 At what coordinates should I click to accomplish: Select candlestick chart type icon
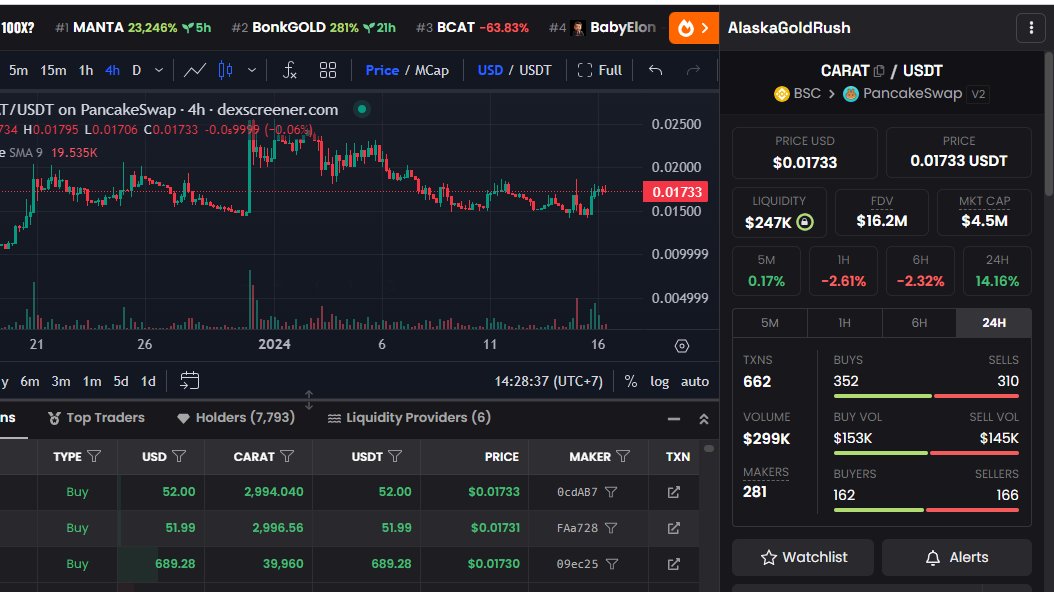pos(226,70)
